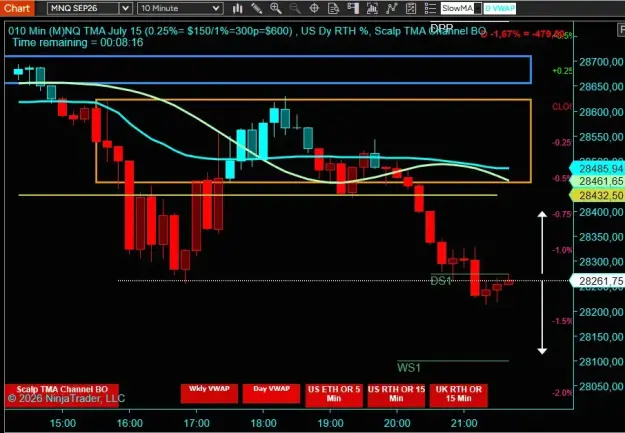Image resolution: width=625 pixels, height=433 pixels.
Task: Click the Scalp TMA Channel BO button
Action: pos(62,396)
